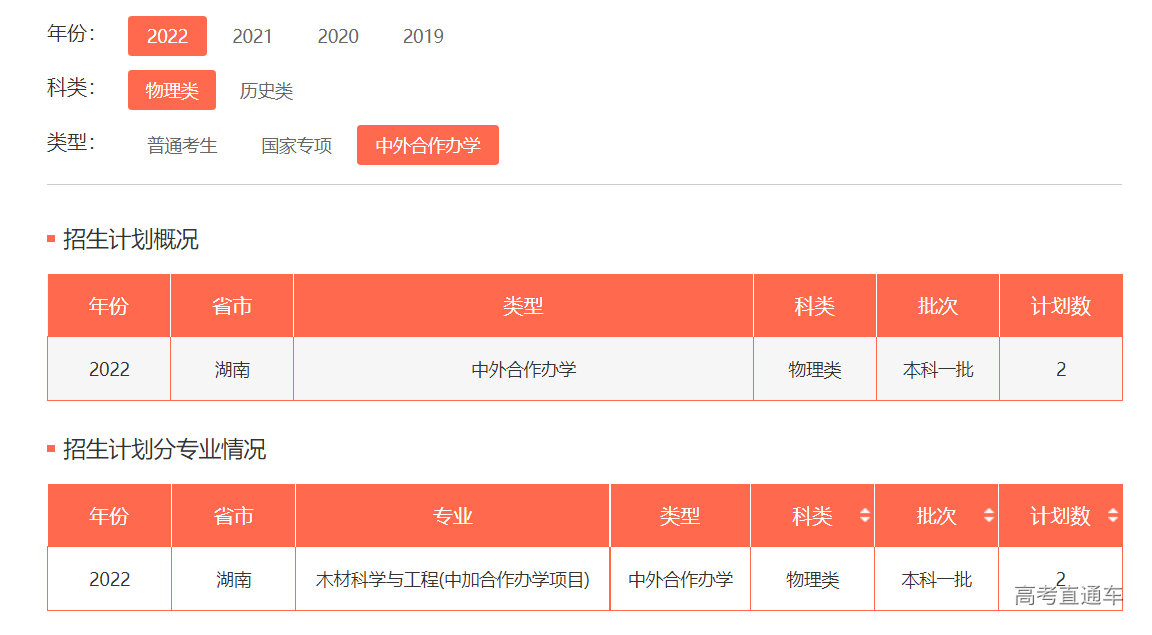Image resolution: width=1152 pixels, height=635 pixels.
Task: Select year 2022 filter
Action: point(167,36)
